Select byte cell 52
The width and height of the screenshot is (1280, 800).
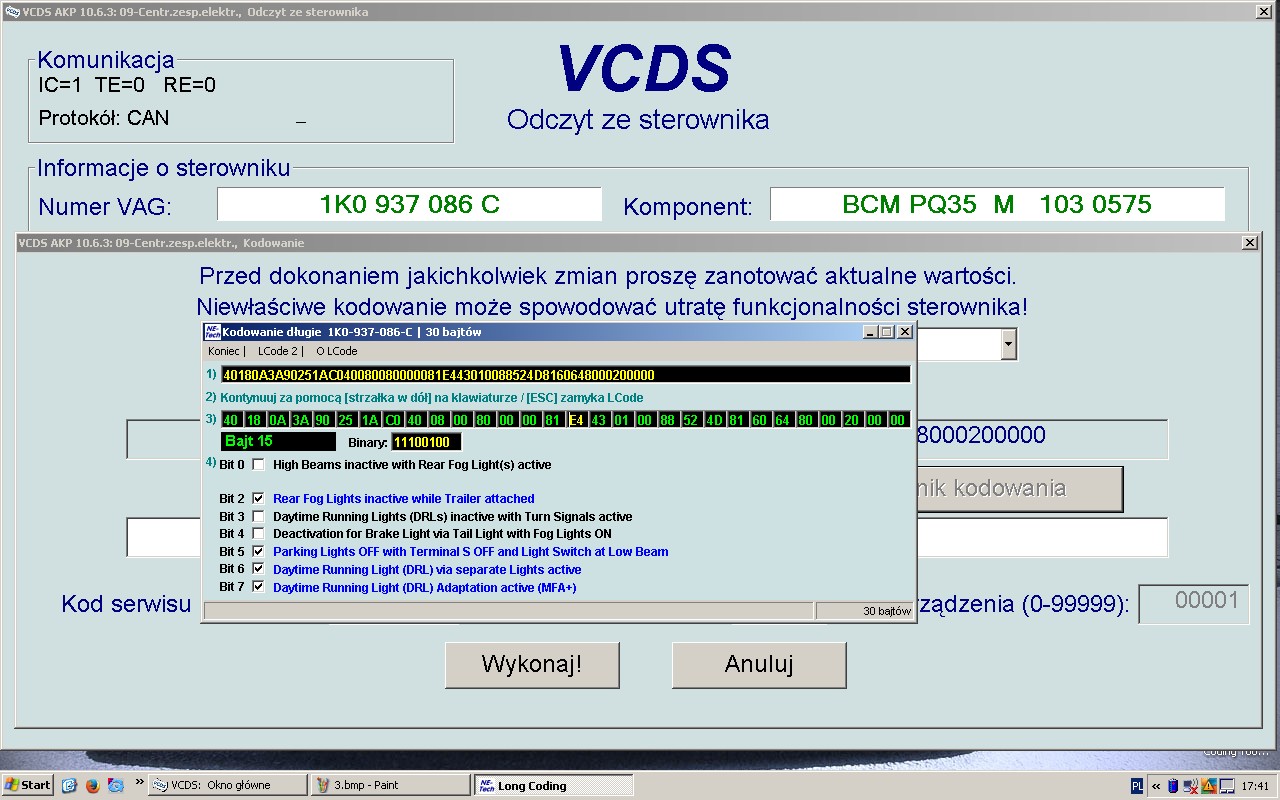692,420
